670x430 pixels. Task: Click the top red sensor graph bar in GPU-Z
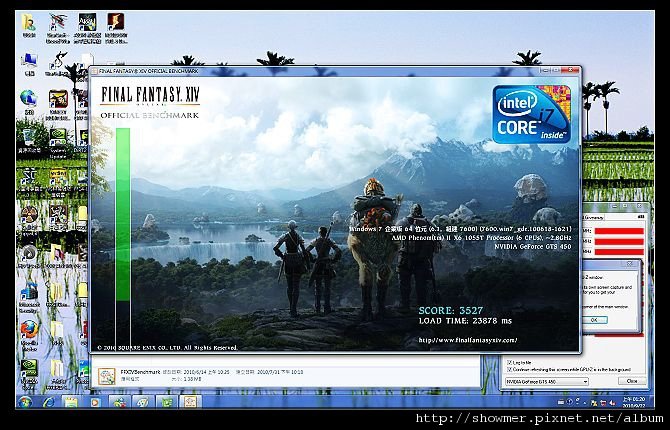pos(619,231)
